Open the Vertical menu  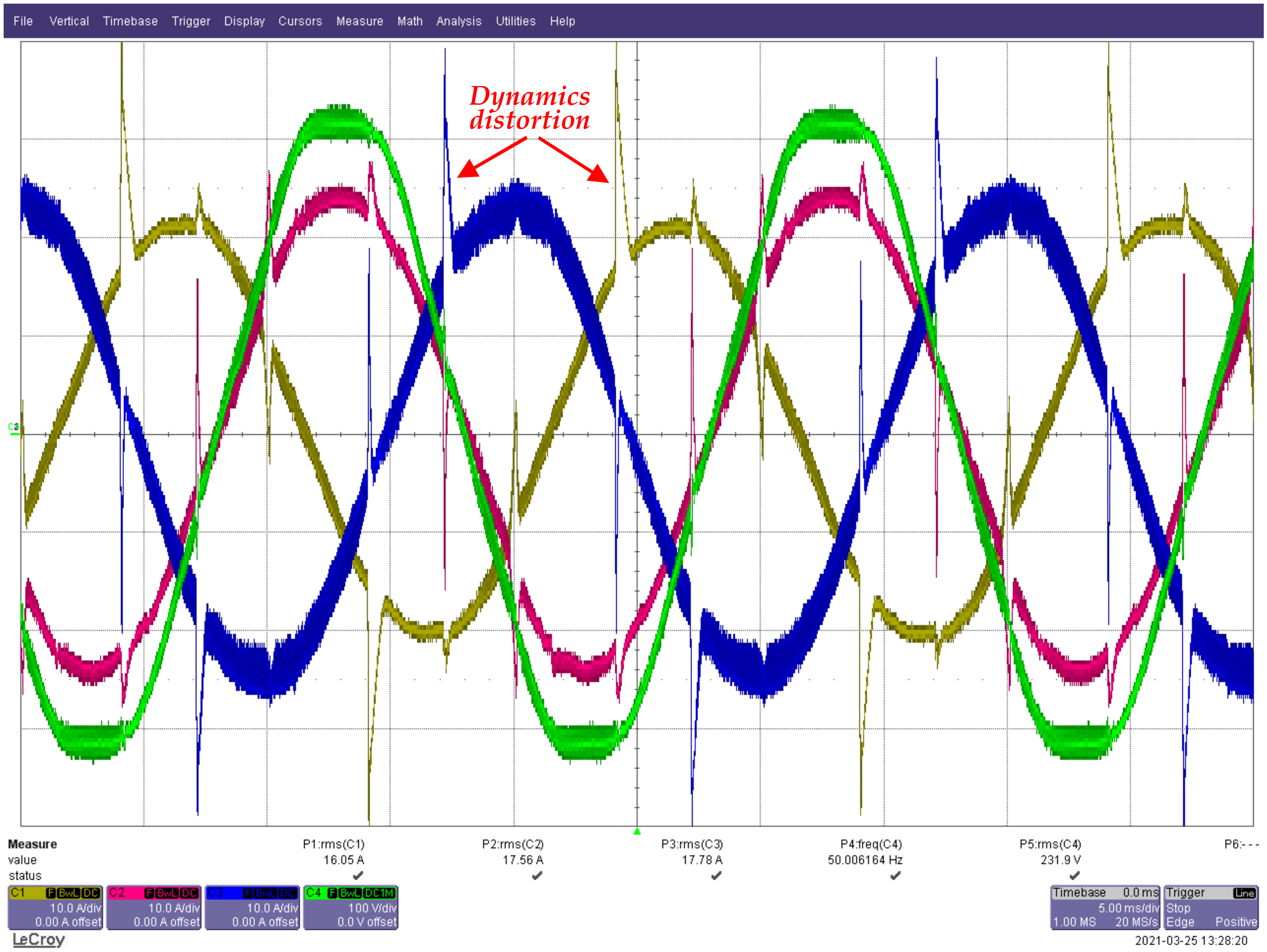tap(69, 21)
